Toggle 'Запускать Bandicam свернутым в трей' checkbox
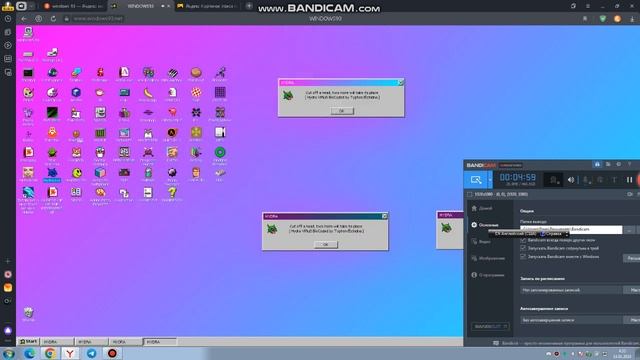This screenshot has width=640, height=360. pos(523,248)
